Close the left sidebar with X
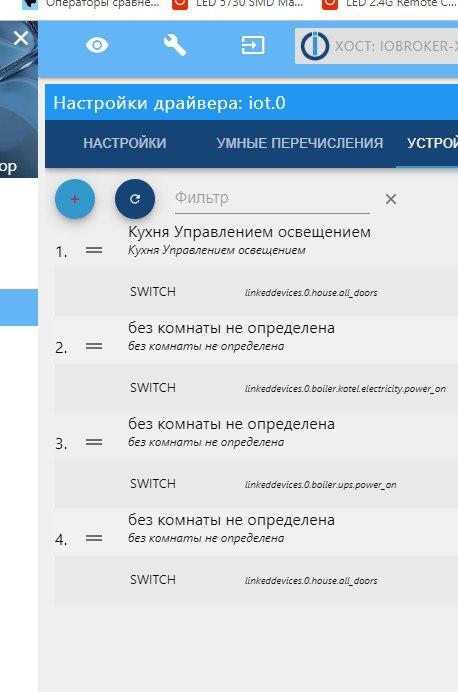 (21, 38)
